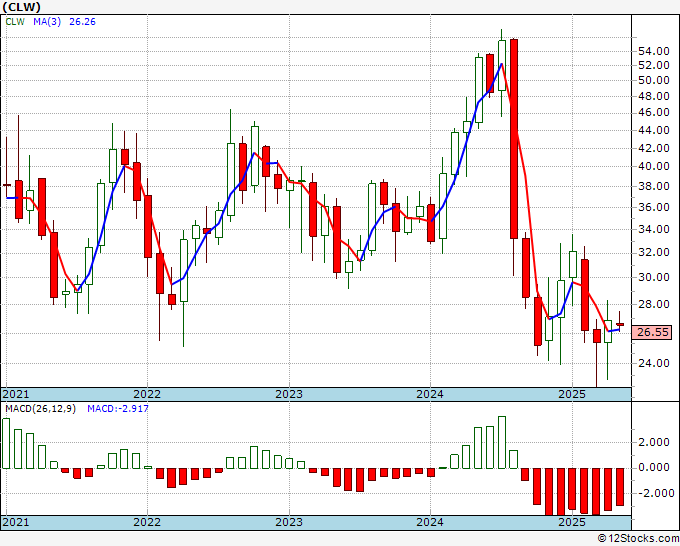Click the CLW legend label
The width and height of the screenshot is (680, 546).
tap(15, 22)
